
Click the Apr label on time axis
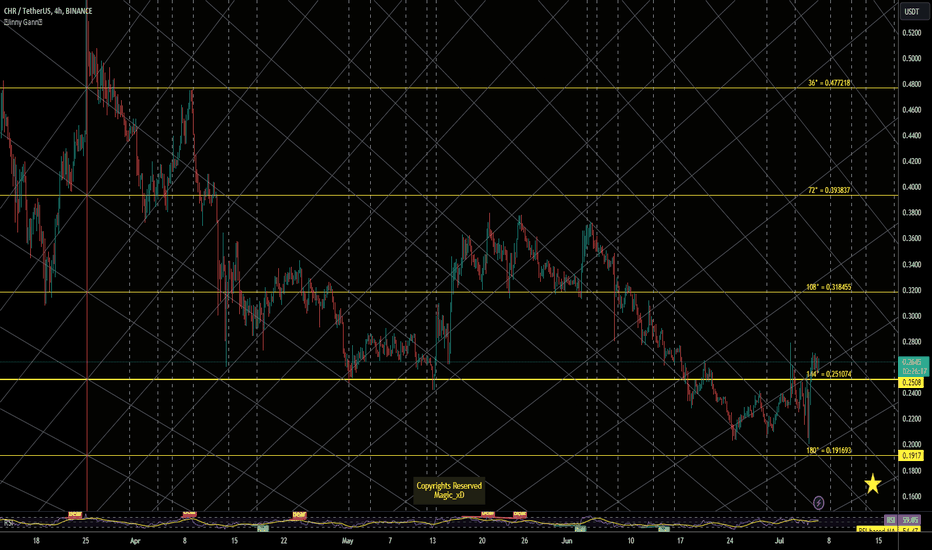[x=135, y=541]
